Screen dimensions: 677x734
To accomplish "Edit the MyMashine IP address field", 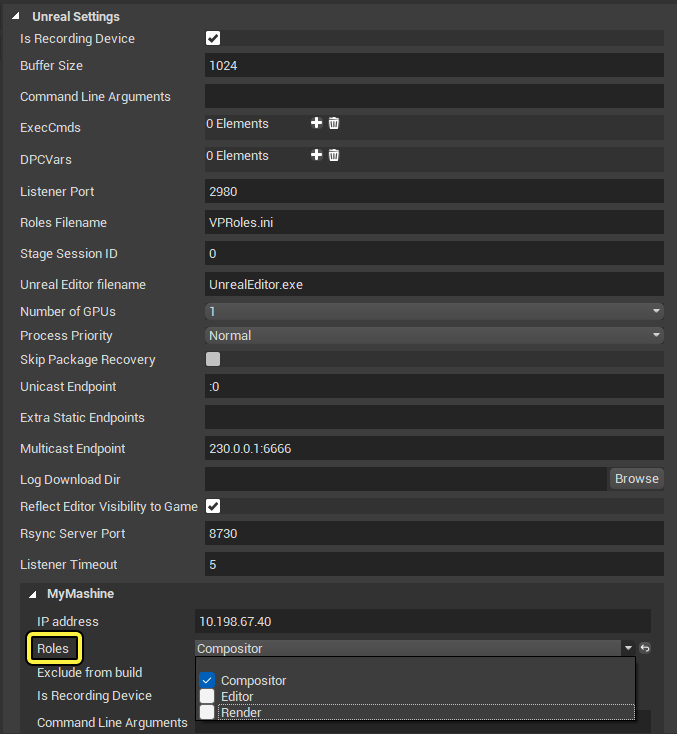I will point(423,621).
